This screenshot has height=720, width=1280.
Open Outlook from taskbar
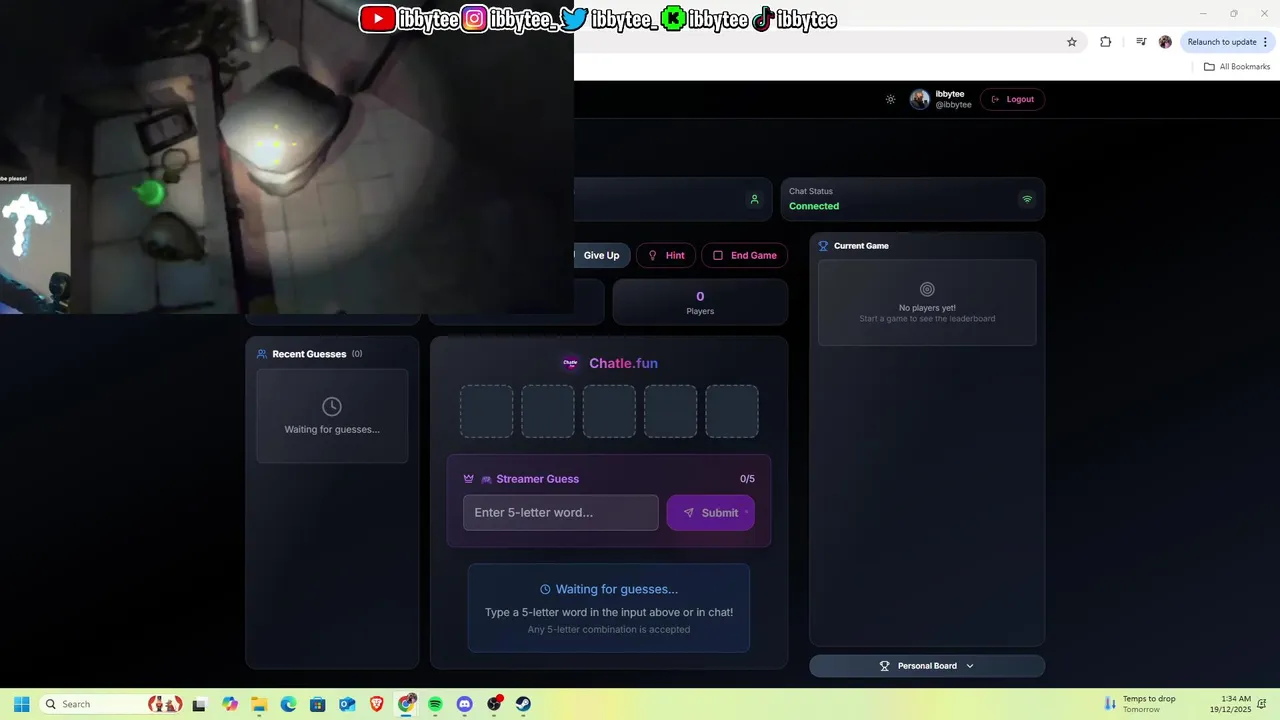click(x=347, y=704)
